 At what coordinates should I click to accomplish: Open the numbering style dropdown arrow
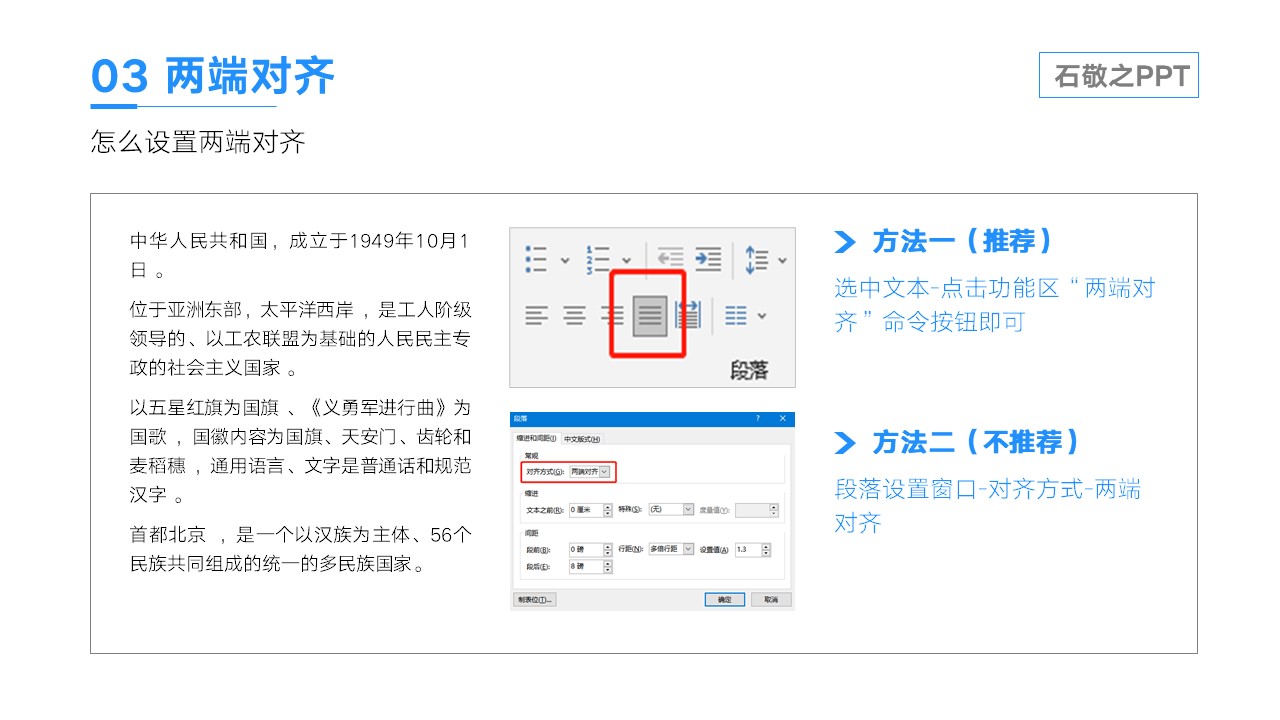click(627, 260)
